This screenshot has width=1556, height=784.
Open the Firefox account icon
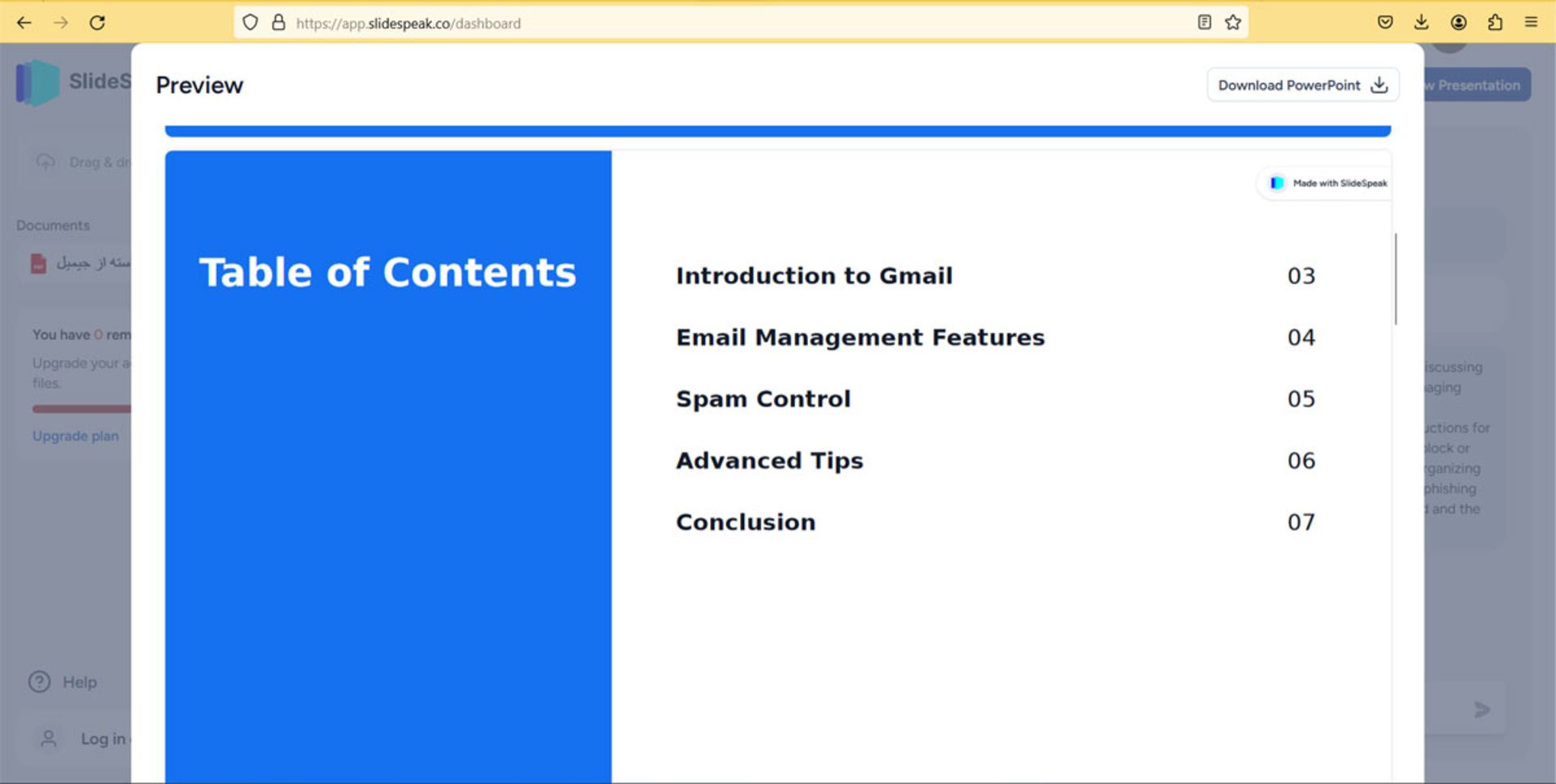click(x=1459, y=23)
